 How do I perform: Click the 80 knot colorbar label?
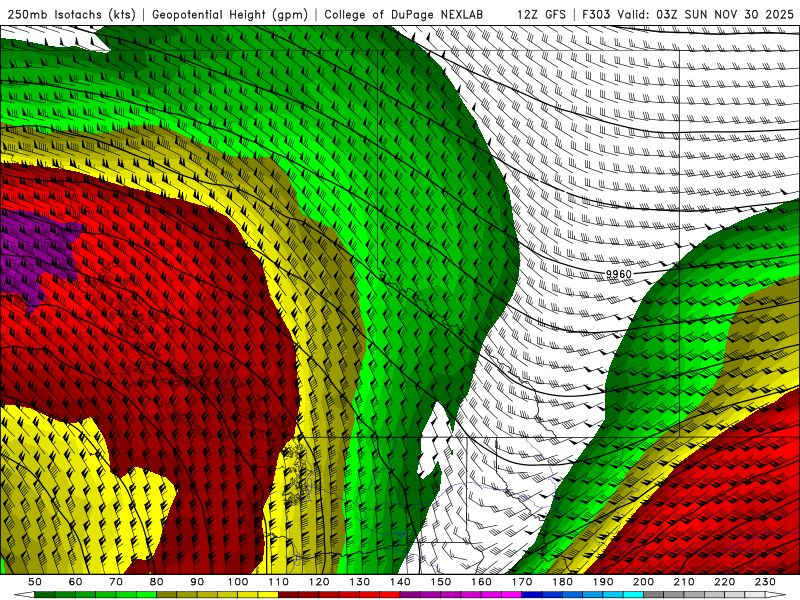point(157,582)
